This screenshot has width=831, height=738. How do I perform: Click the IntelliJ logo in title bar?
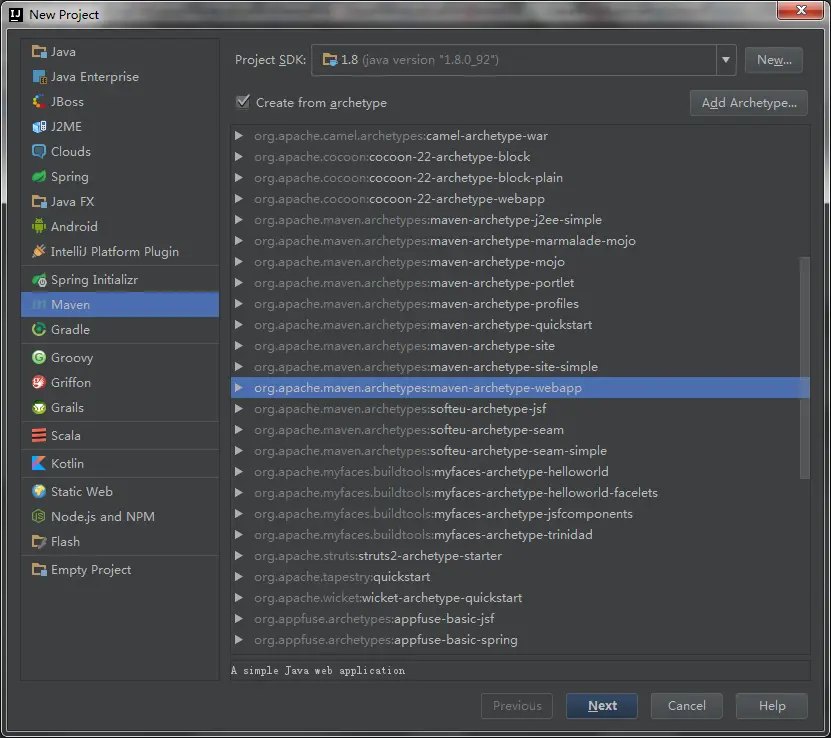pyautogui.click(x=16, y=14)
